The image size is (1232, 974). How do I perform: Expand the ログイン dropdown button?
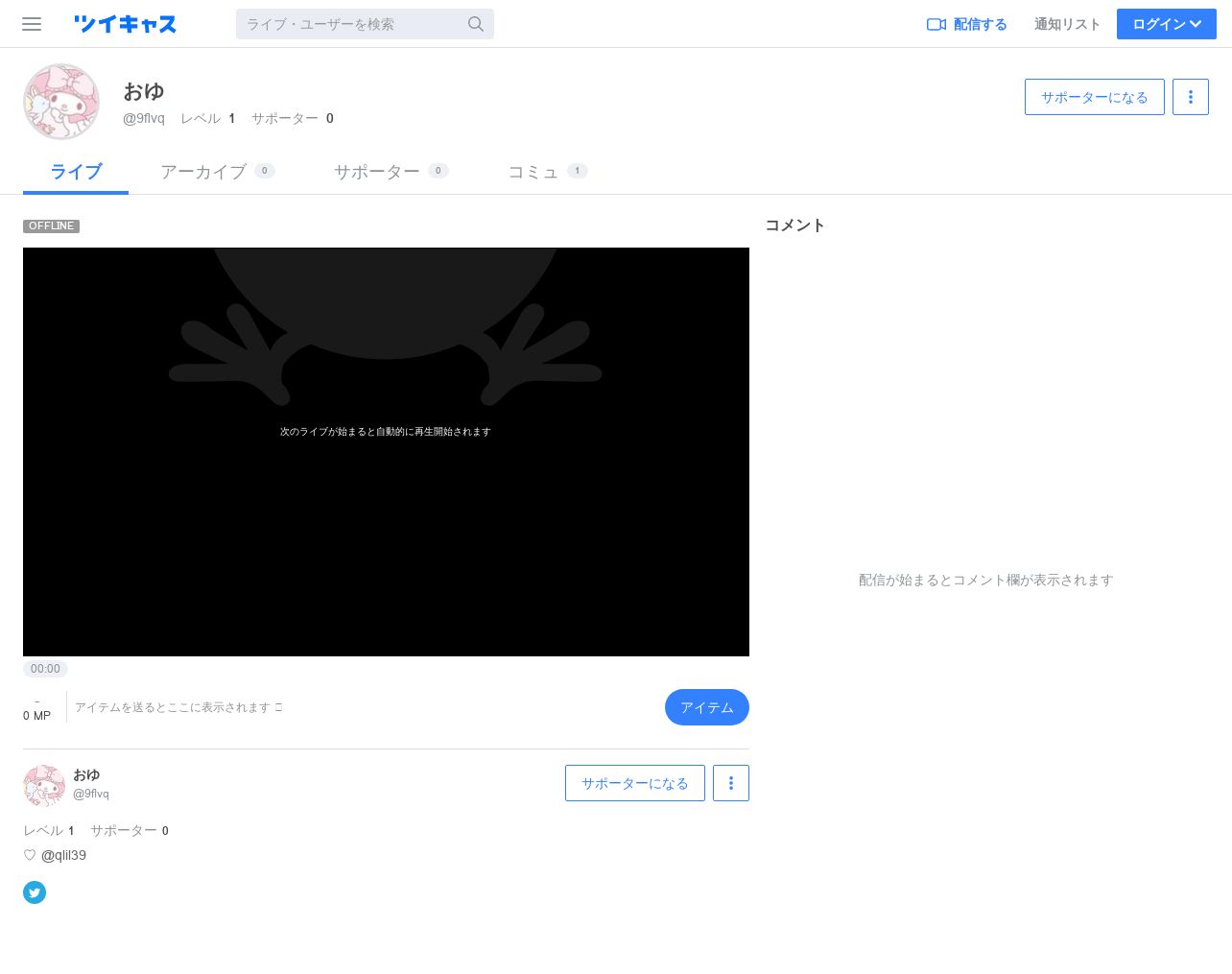pyautogui.click(x=1167, y=24)
